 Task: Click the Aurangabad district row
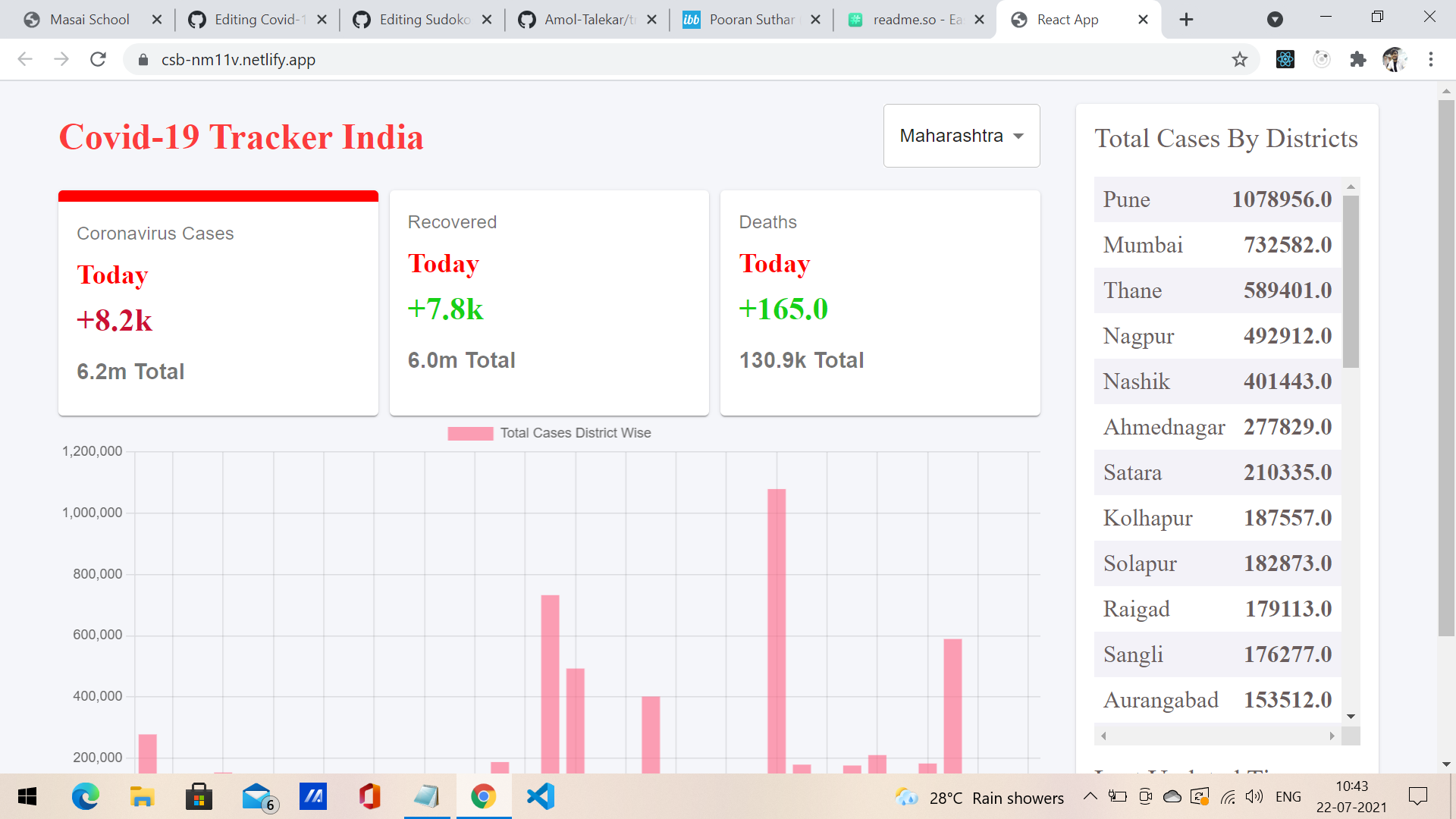click(x=1217, y=700)
